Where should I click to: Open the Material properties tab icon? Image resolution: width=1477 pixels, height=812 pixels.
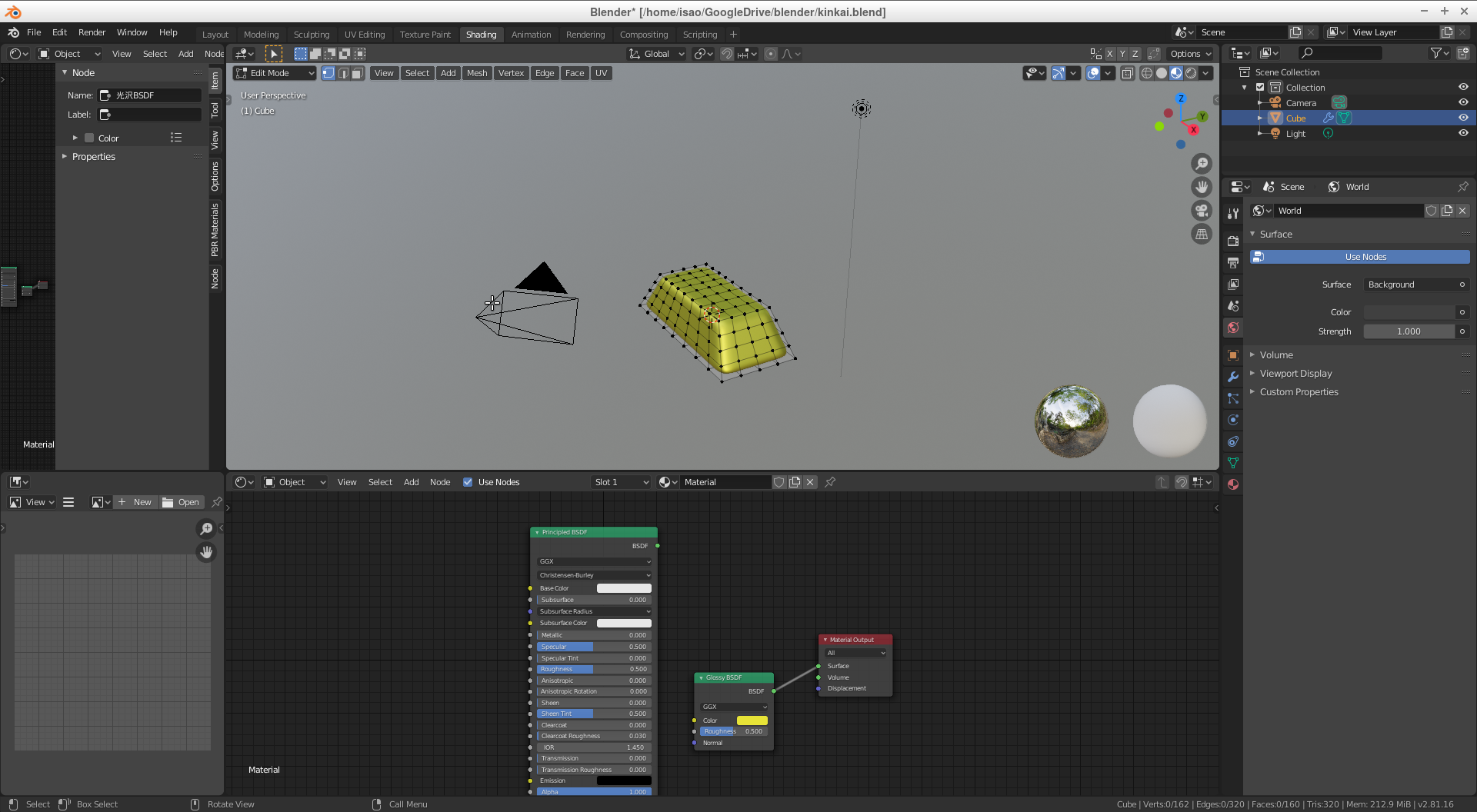tap(1233, 484)
